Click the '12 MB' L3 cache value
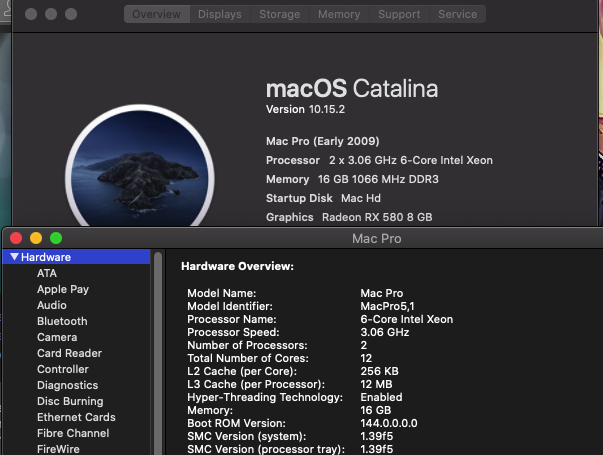Image resolution: width=603 pixels, height=455 pixels. pyautogui.click(x=376, y=384)
